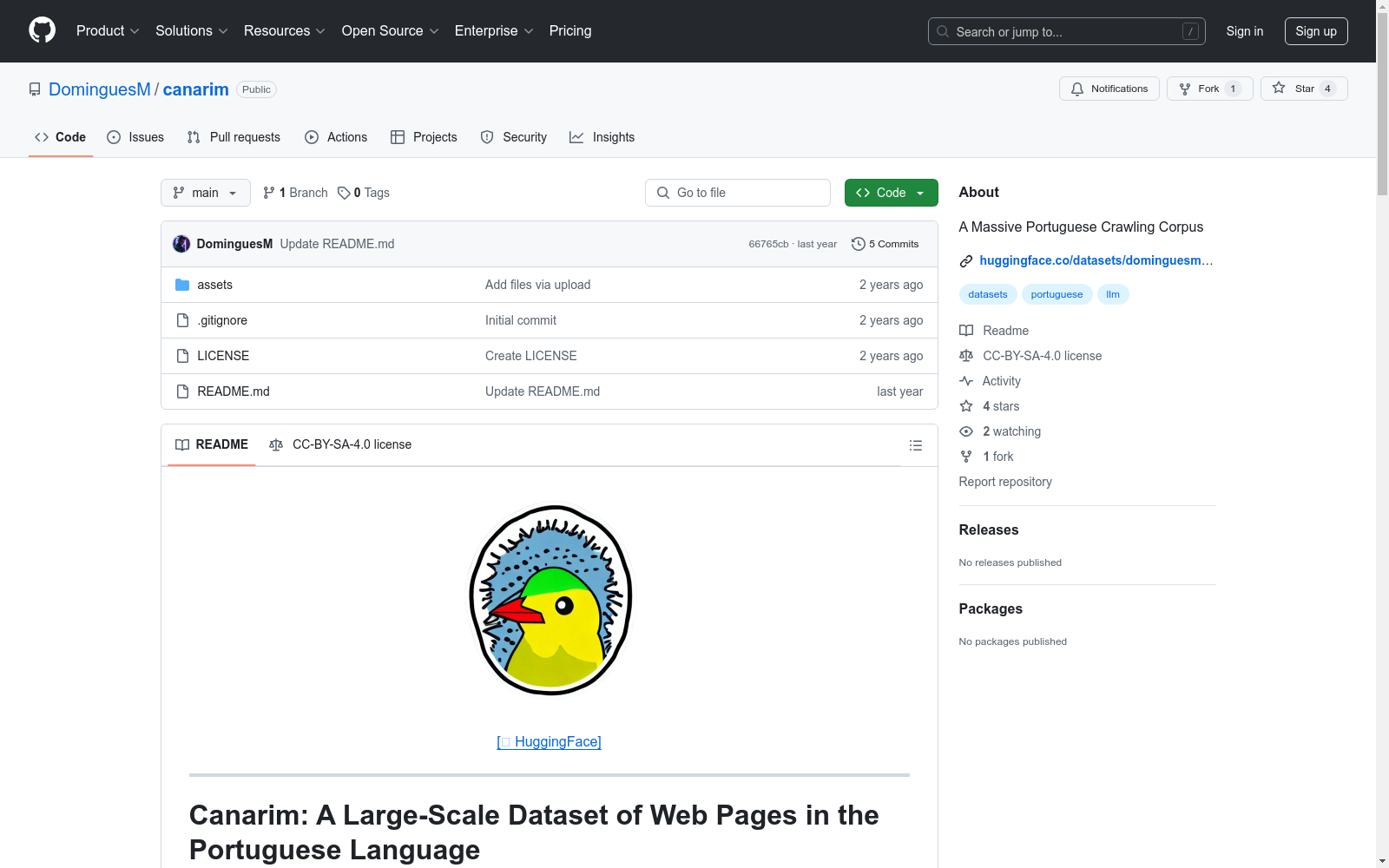Click the link icon beside huggingface URL
Screen dimensions: 1389x868
[x=966, y=260]
